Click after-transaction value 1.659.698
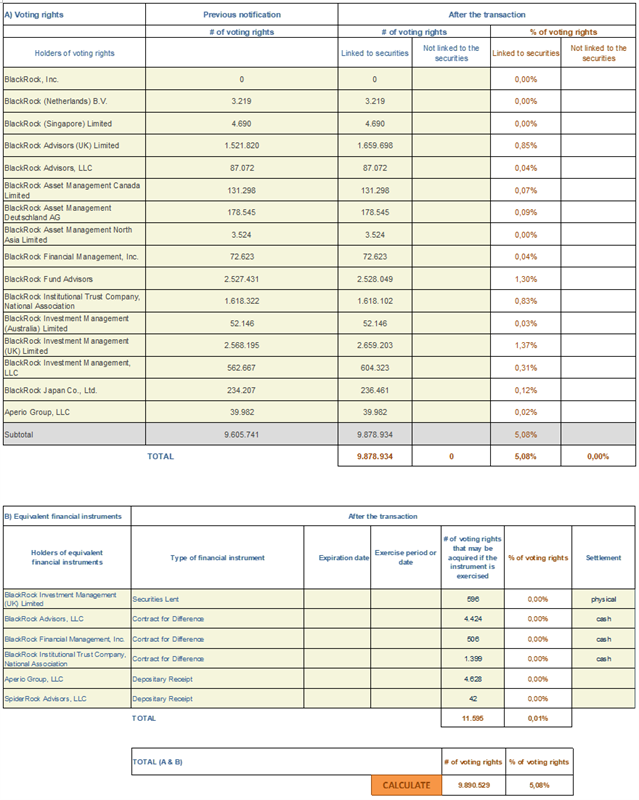The image size is (639, 800). (375, 145)
